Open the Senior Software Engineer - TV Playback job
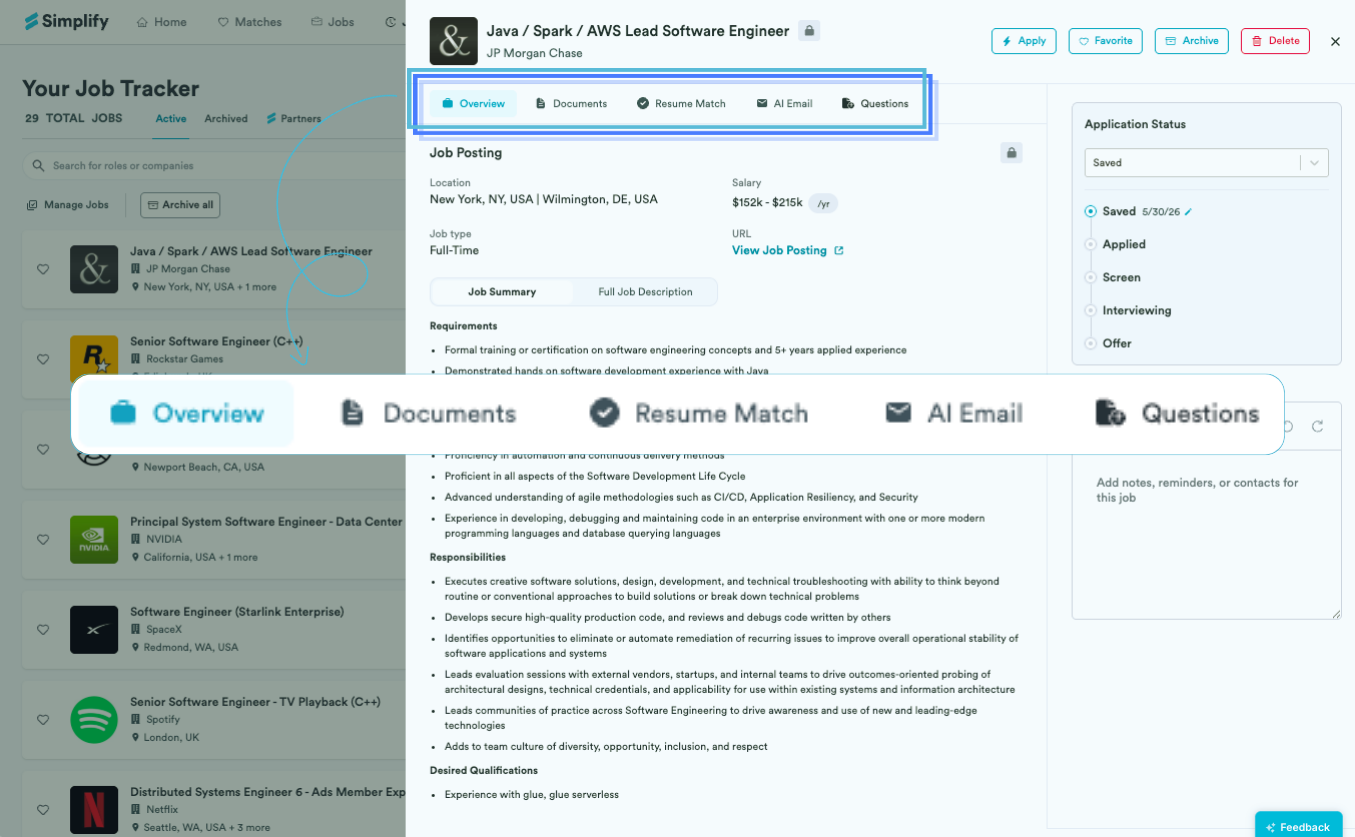 click(x=255, y=702)
